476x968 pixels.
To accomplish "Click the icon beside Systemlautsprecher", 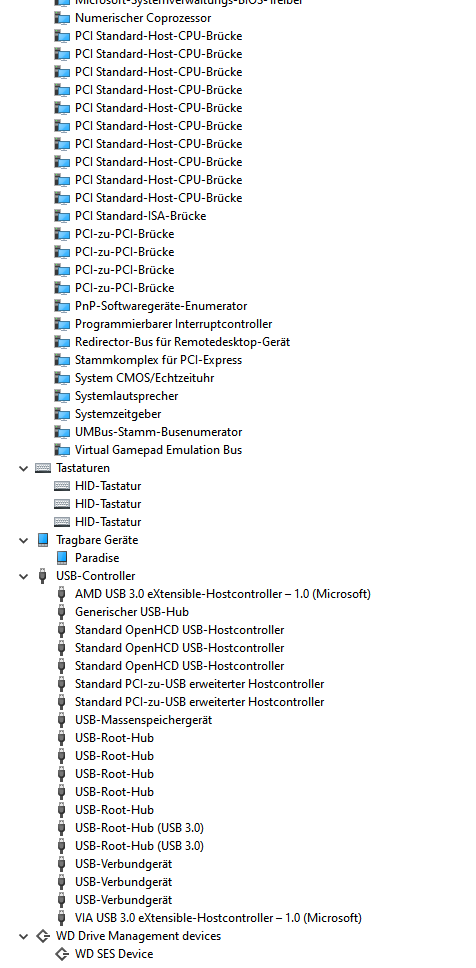I will pyautogui.click(x=62, y=396).
